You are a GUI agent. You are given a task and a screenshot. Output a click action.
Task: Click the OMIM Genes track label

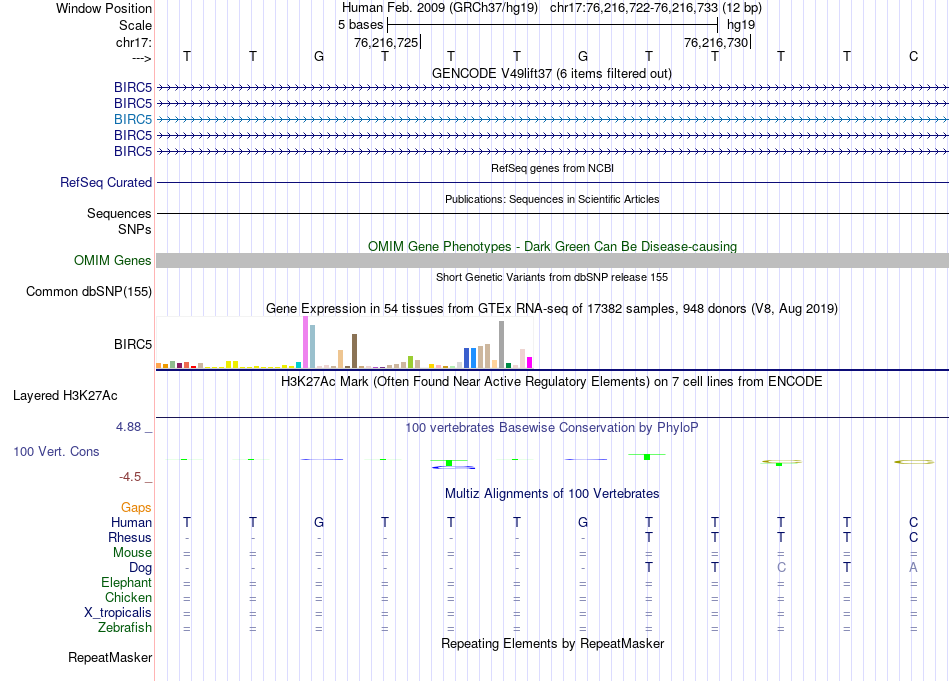click(x=112, y=261)
